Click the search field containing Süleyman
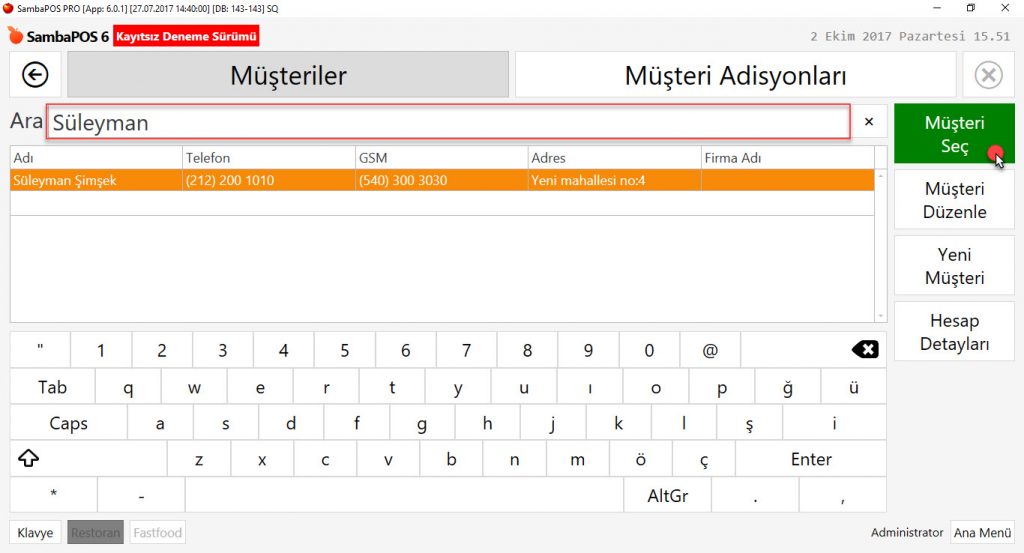This screenshot has width=1024, height=553. 448,122
